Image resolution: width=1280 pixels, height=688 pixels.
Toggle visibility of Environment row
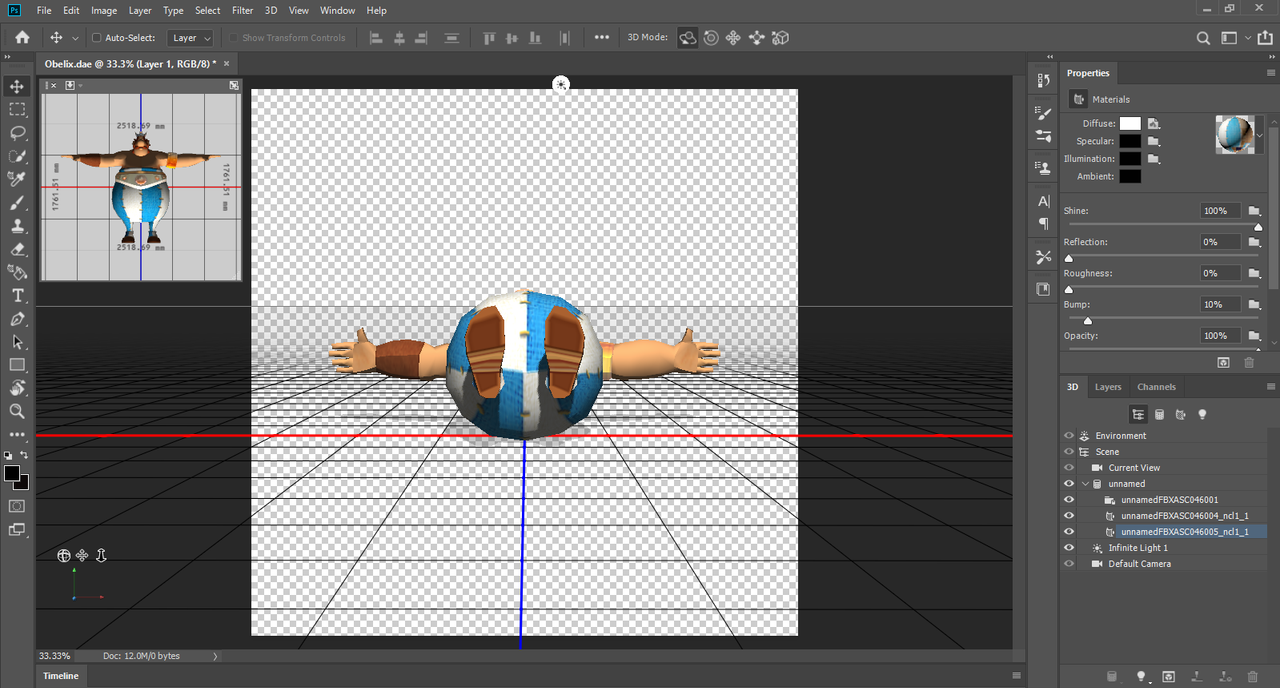(x=1069, y=436)
